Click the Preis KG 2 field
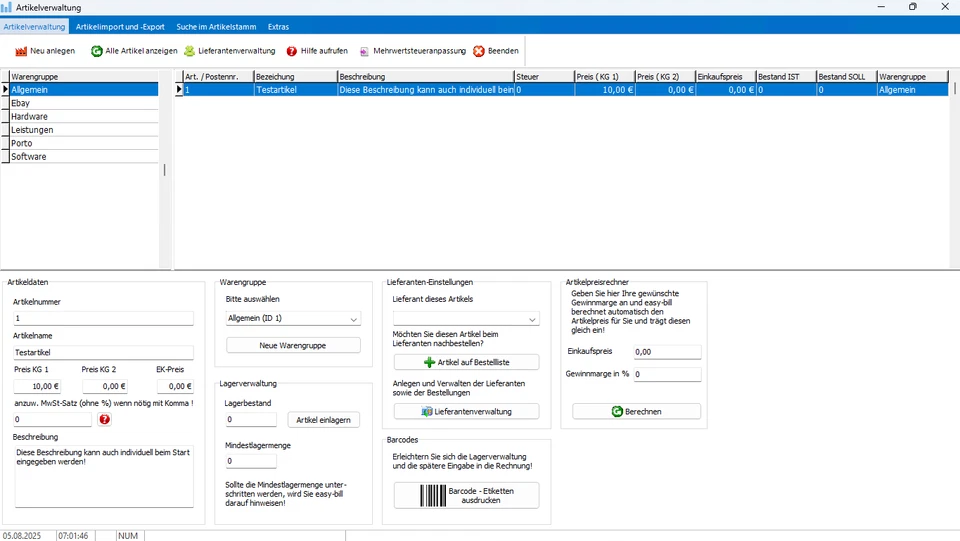Viewport: 960px width, 541px height. (105, 386)
